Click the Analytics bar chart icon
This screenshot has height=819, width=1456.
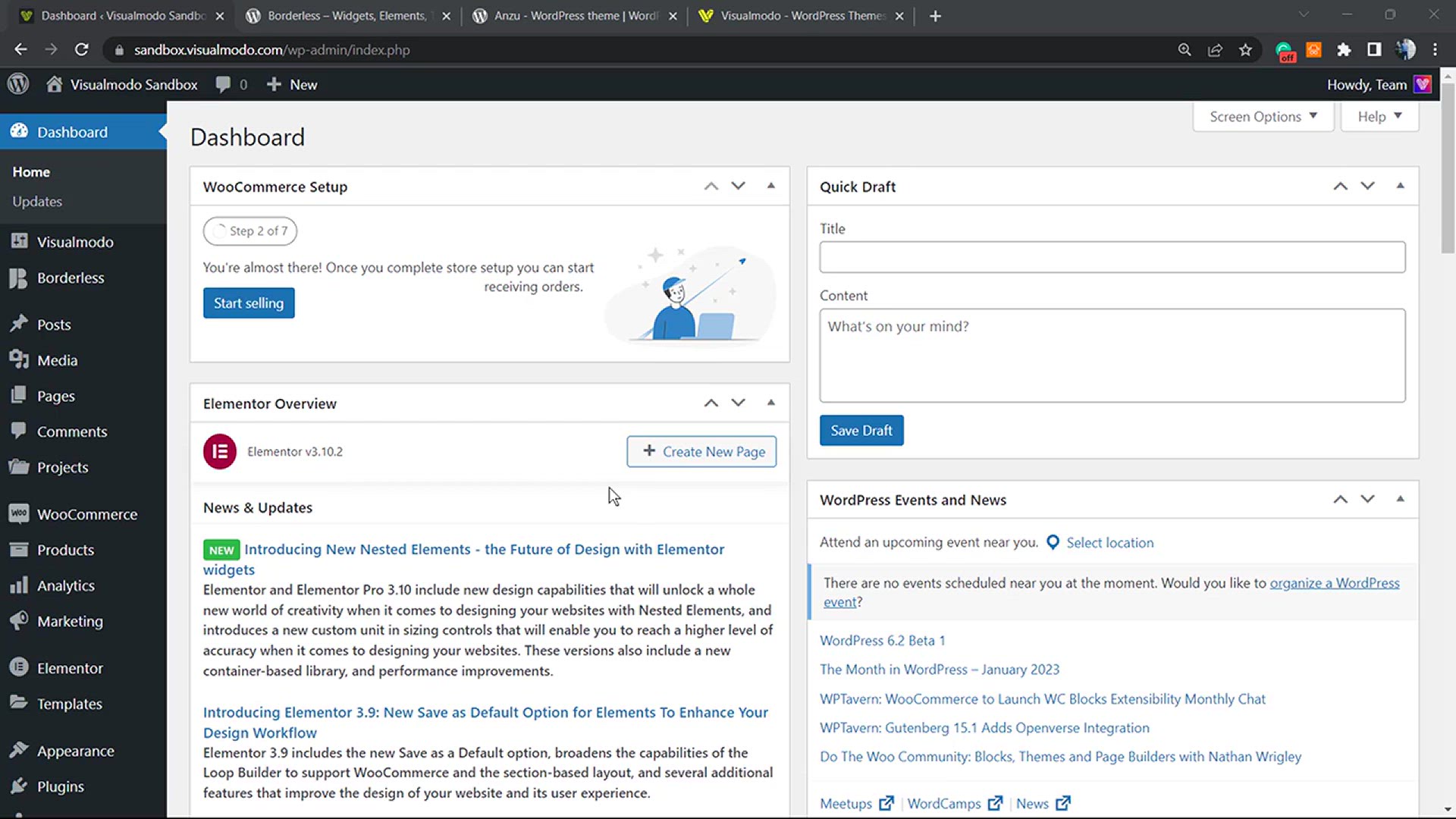point(19,585)
